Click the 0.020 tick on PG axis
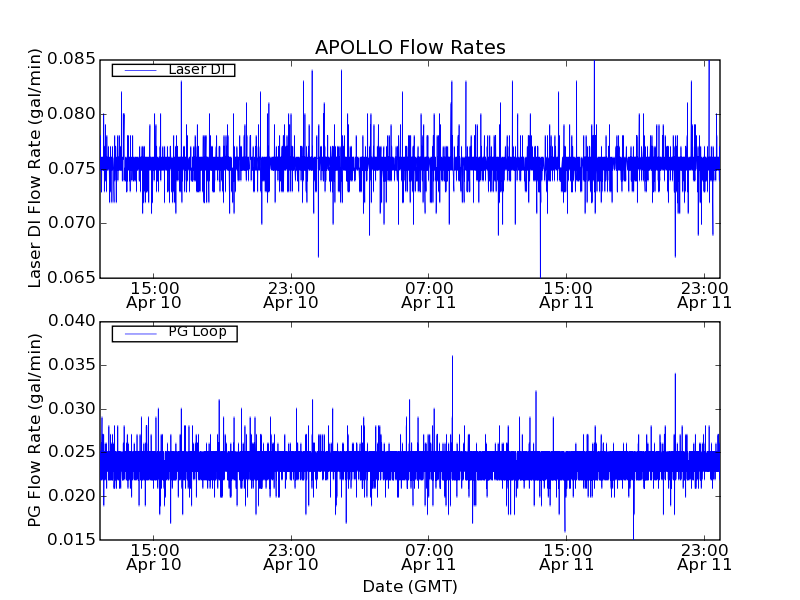Screen dimensions: 800x600 click(71, 496)
